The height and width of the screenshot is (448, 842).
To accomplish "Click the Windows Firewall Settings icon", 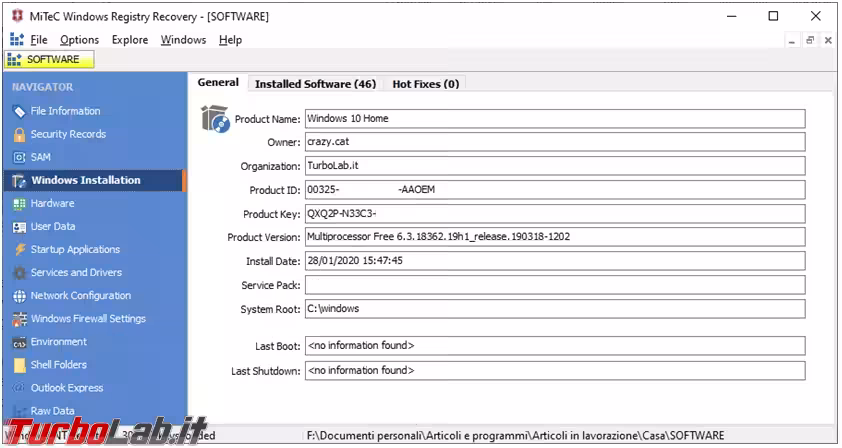I will pos(19,319).
